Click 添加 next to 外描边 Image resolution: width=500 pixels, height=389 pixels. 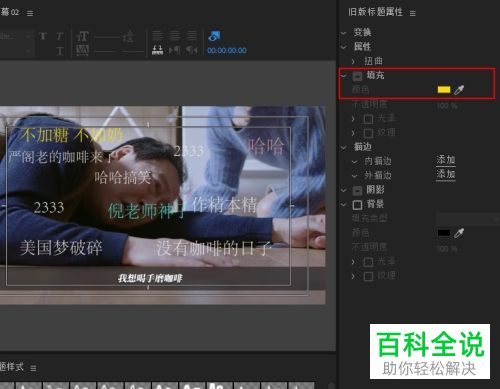point(446,174)
